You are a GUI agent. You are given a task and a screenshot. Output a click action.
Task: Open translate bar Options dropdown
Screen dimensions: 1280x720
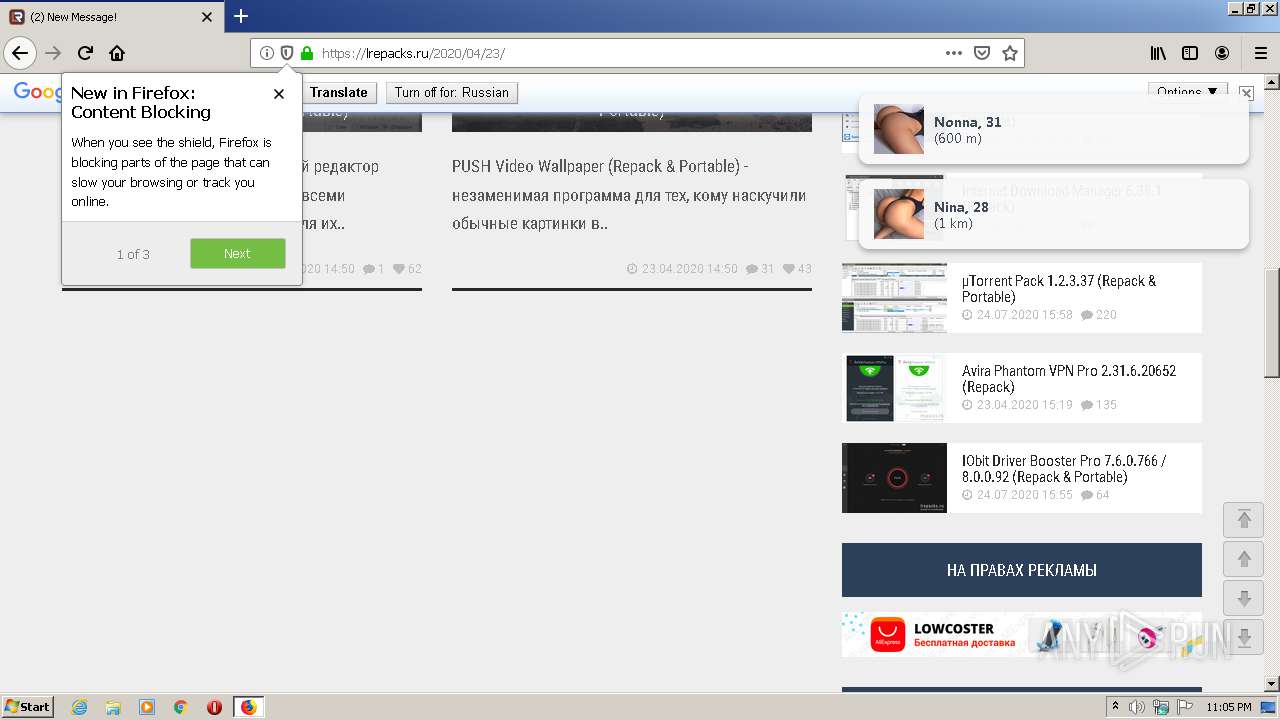click(x=1187, y=91)
